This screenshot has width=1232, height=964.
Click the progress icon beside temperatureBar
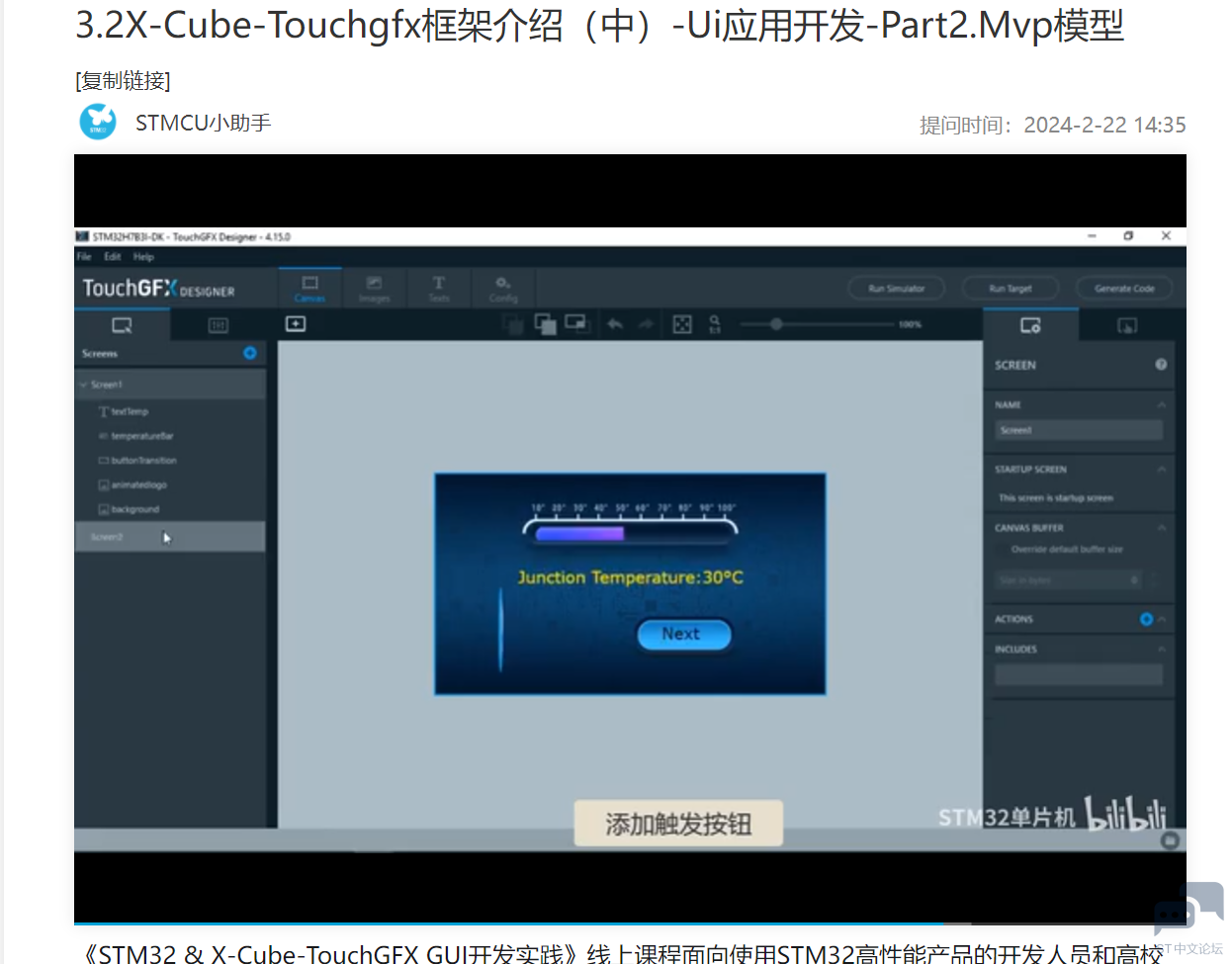coord(103,436)
